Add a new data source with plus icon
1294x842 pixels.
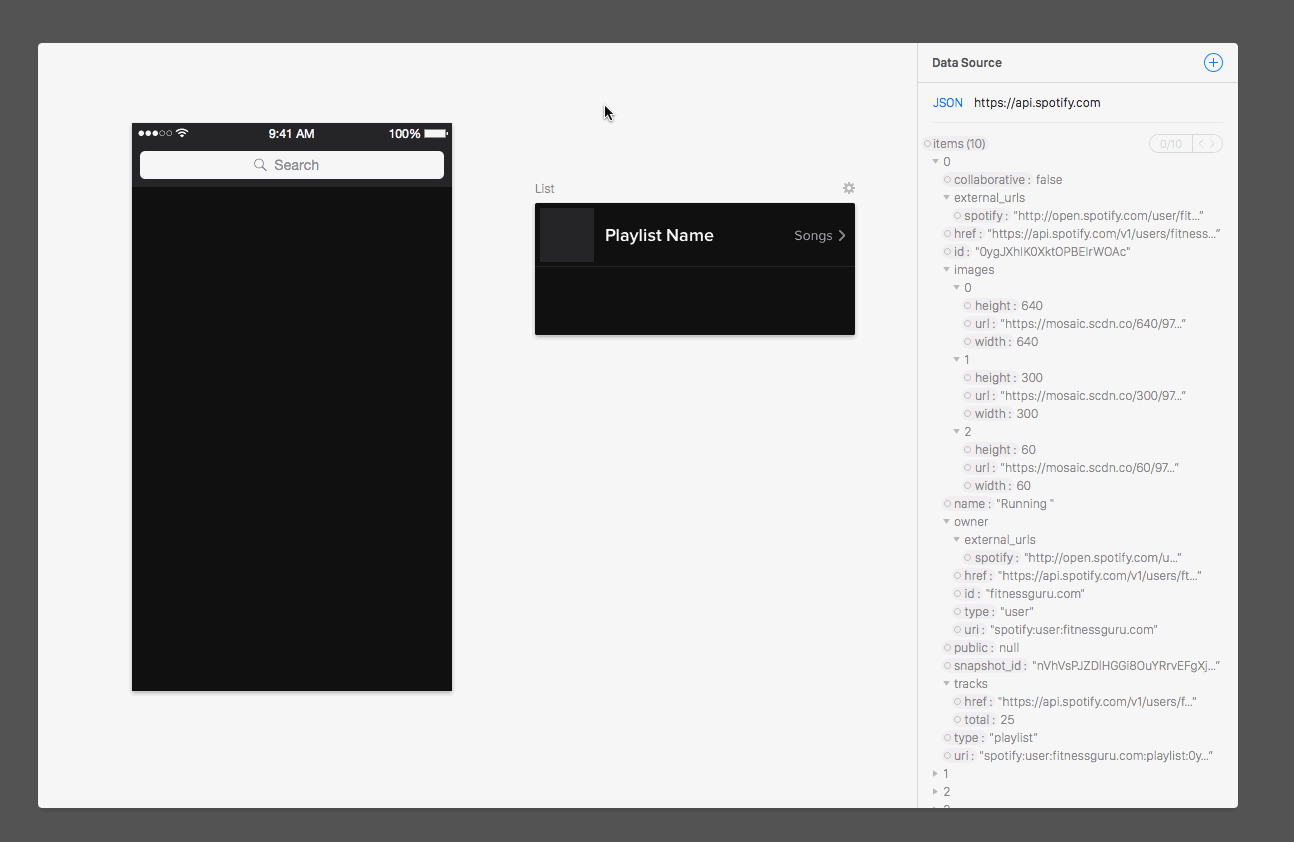pos(1212,63)
